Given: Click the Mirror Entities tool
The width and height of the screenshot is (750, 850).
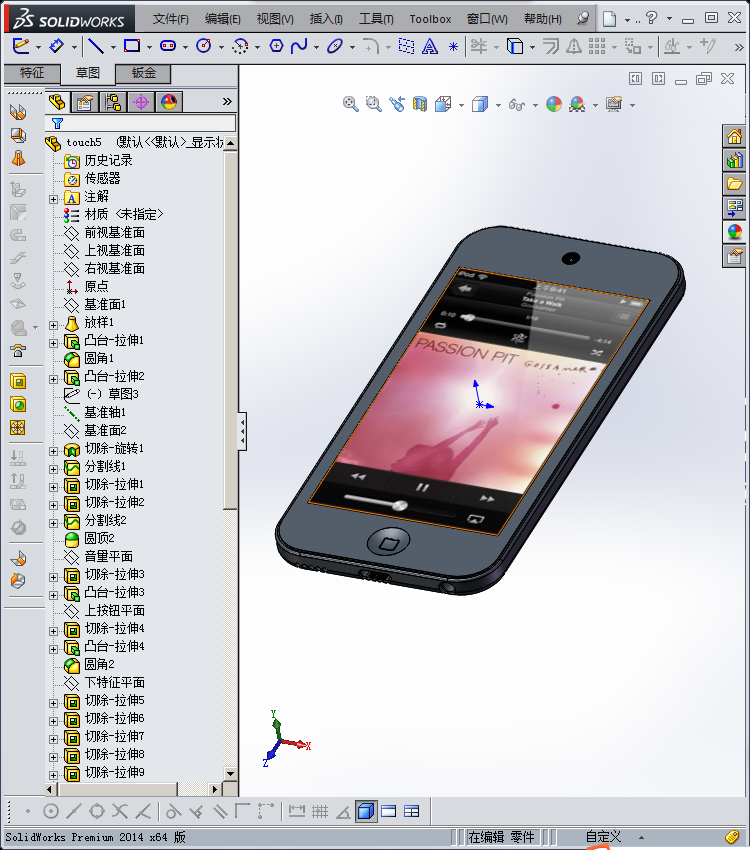Looking at the screenshot, I should click(574, 47).
